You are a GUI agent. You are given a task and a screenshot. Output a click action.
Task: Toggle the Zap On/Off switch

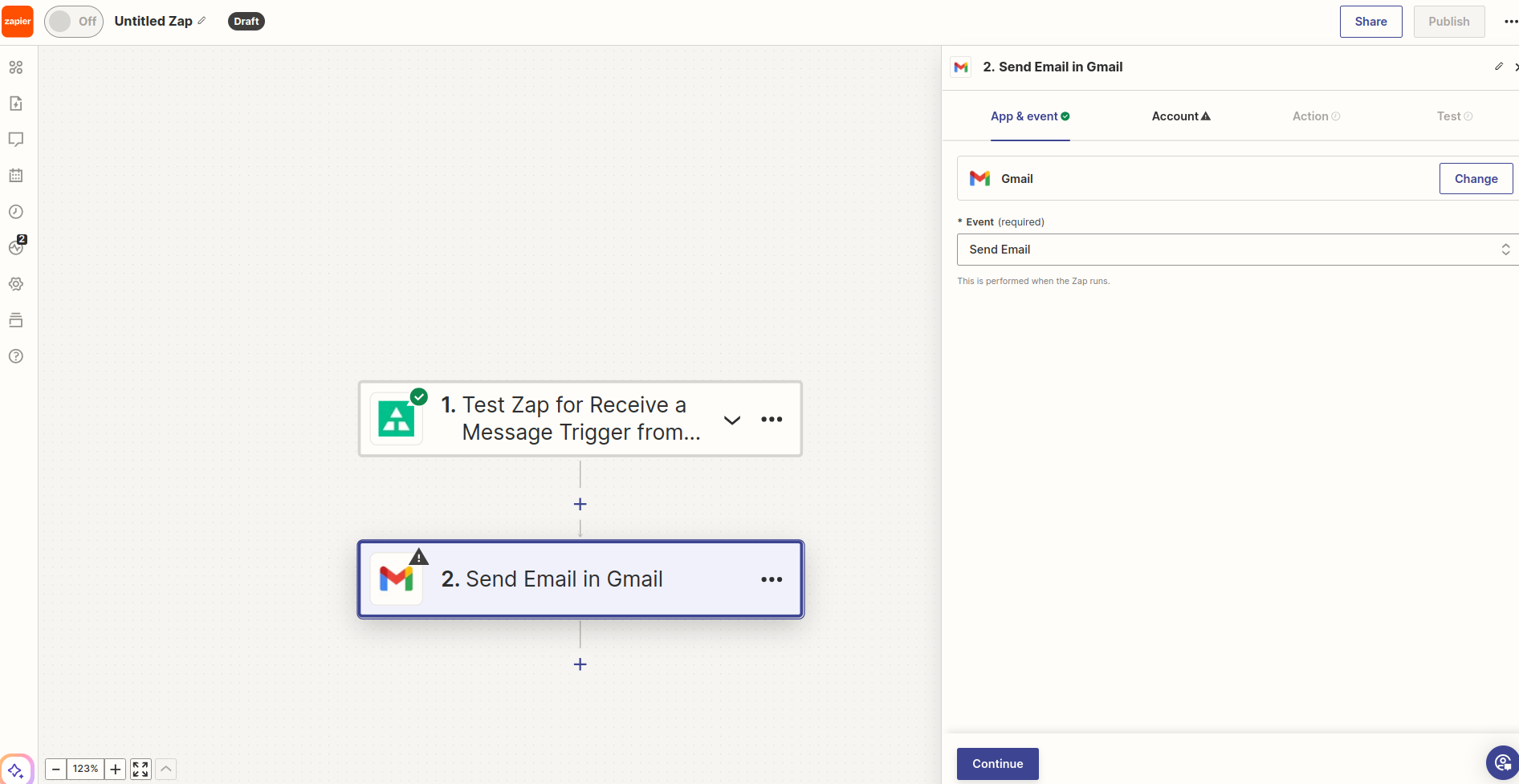(74, 22)
